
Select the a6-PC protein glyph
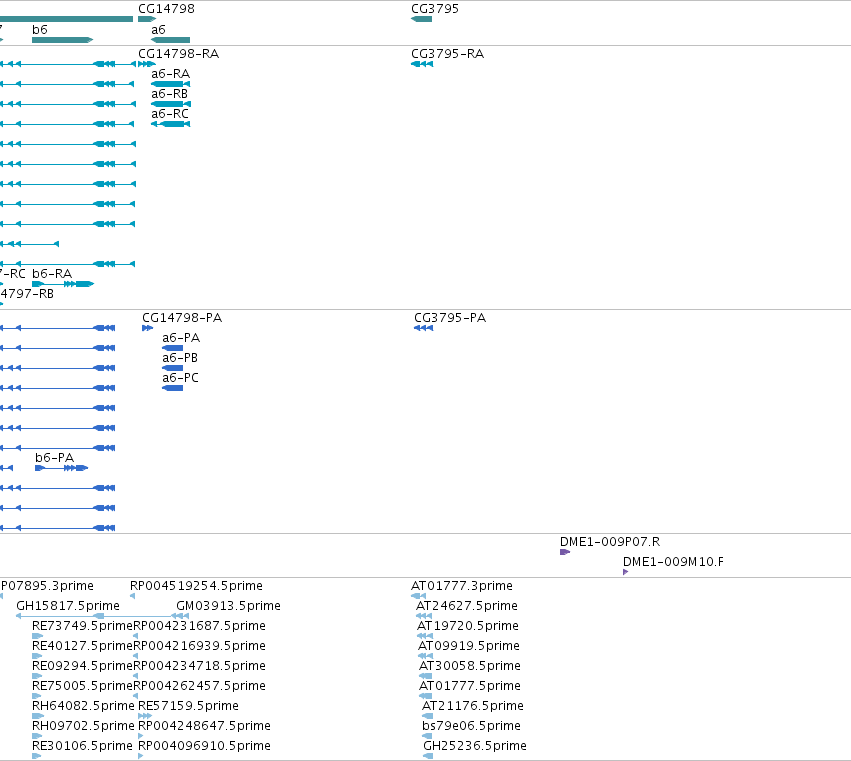(x=173, y=388)
